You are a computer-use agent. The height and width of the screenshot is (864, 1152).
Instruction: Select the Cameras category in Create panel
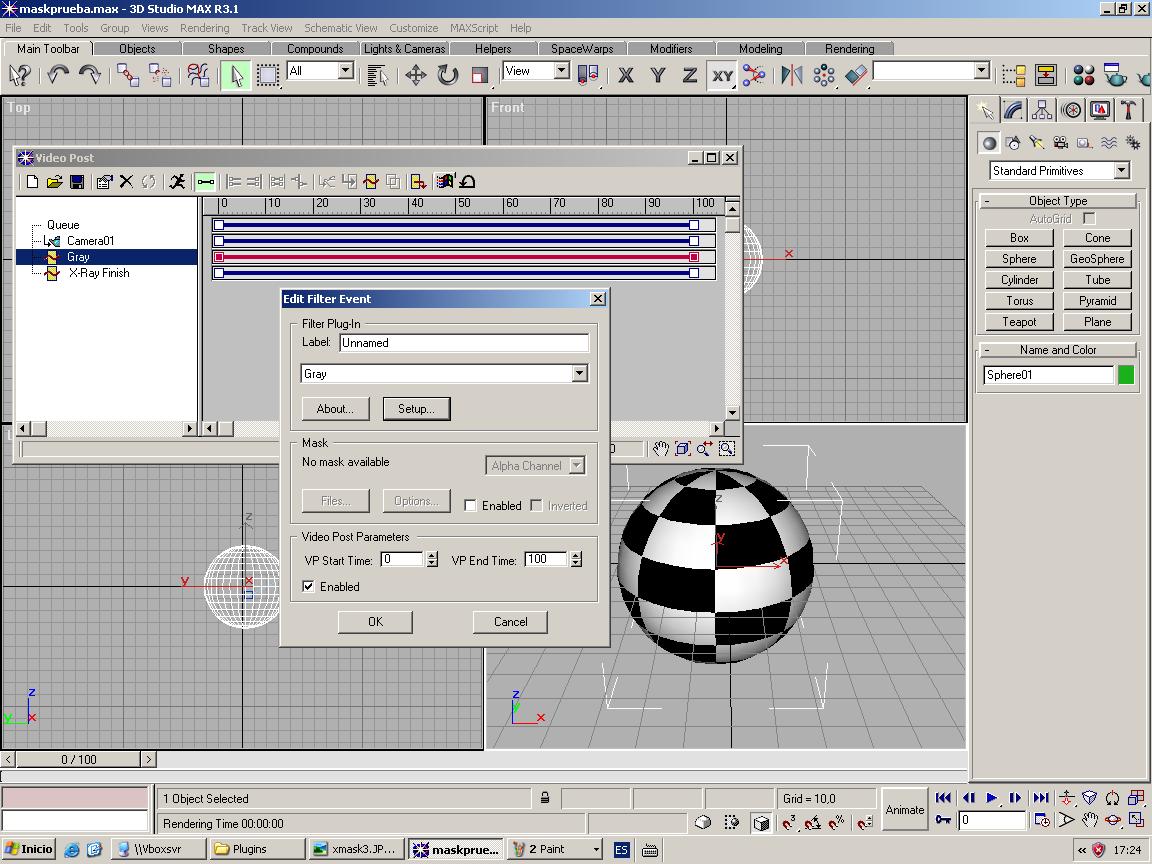[x=1060, y=143]
